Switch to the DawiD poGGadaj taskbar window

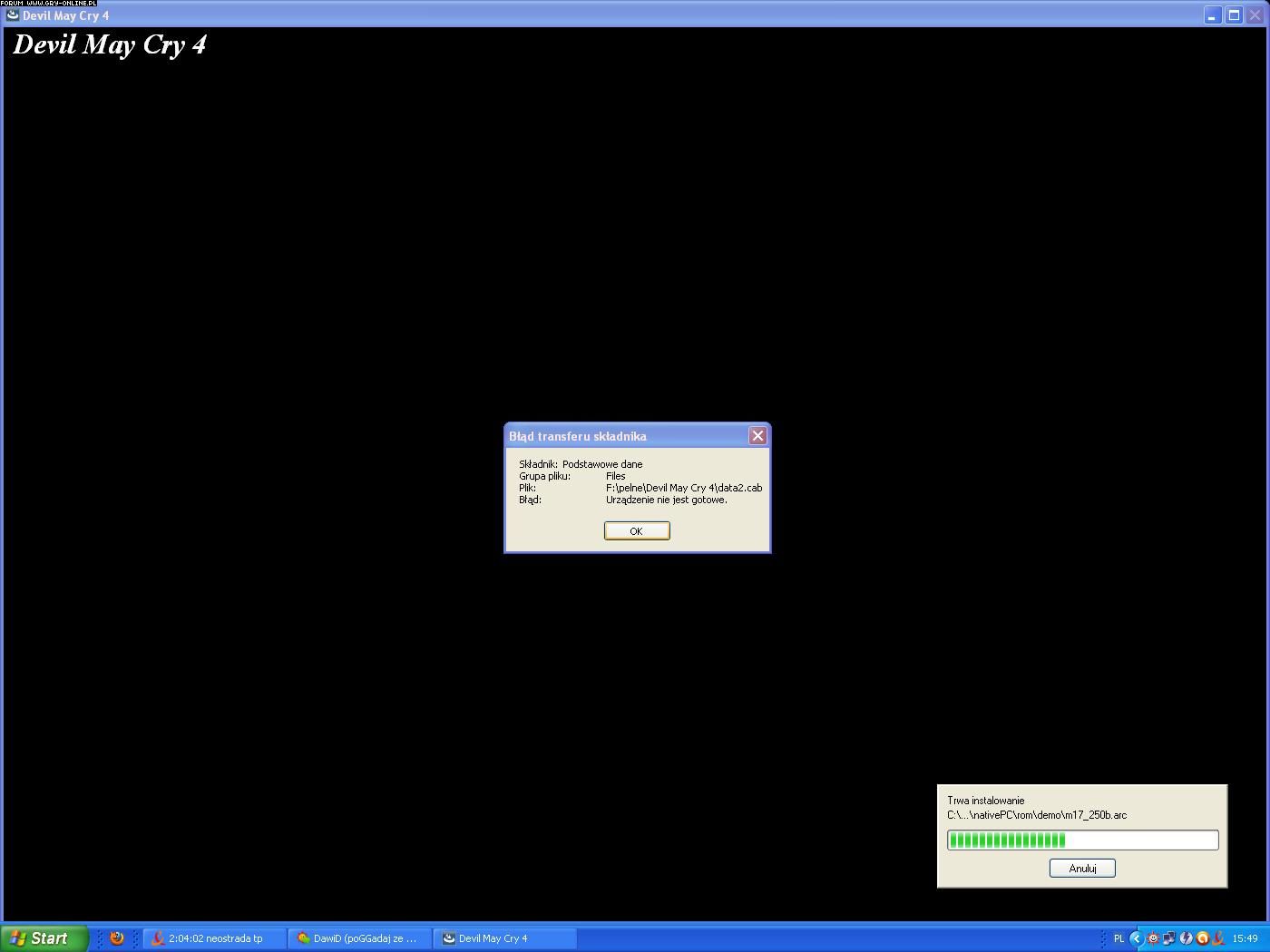coord(360,938)
